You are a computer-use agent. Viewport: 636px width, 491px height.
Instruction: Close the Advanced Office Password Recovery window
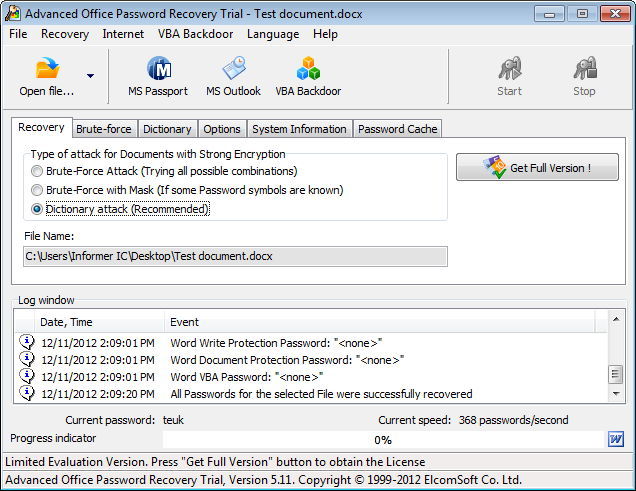(x=615, y=14)
